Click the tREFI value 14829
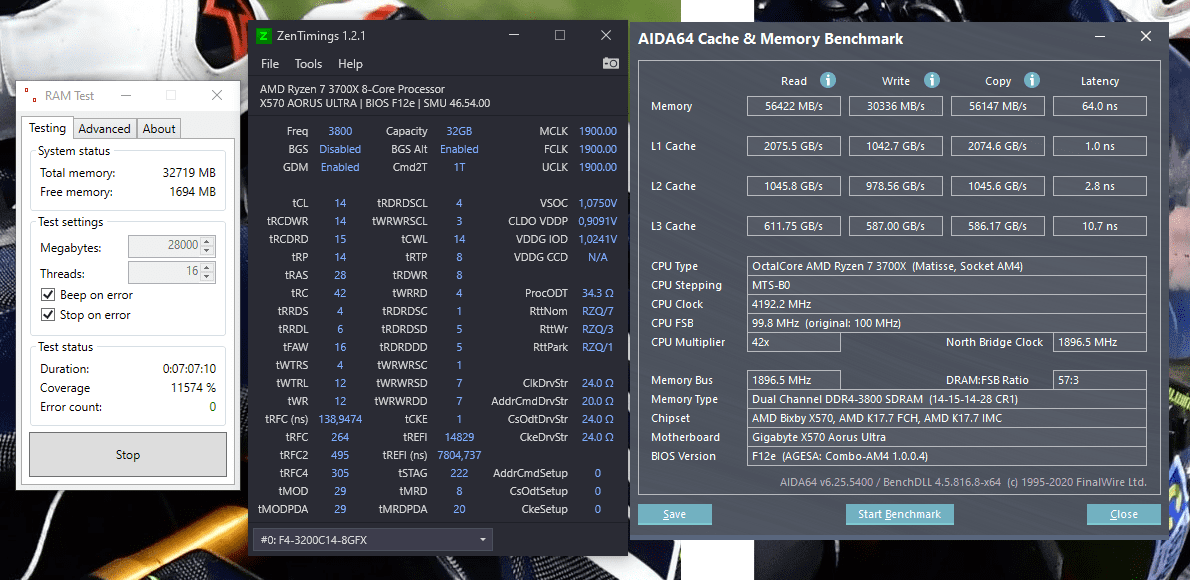Screen dimensions: 1190x580 pos(459,437)
